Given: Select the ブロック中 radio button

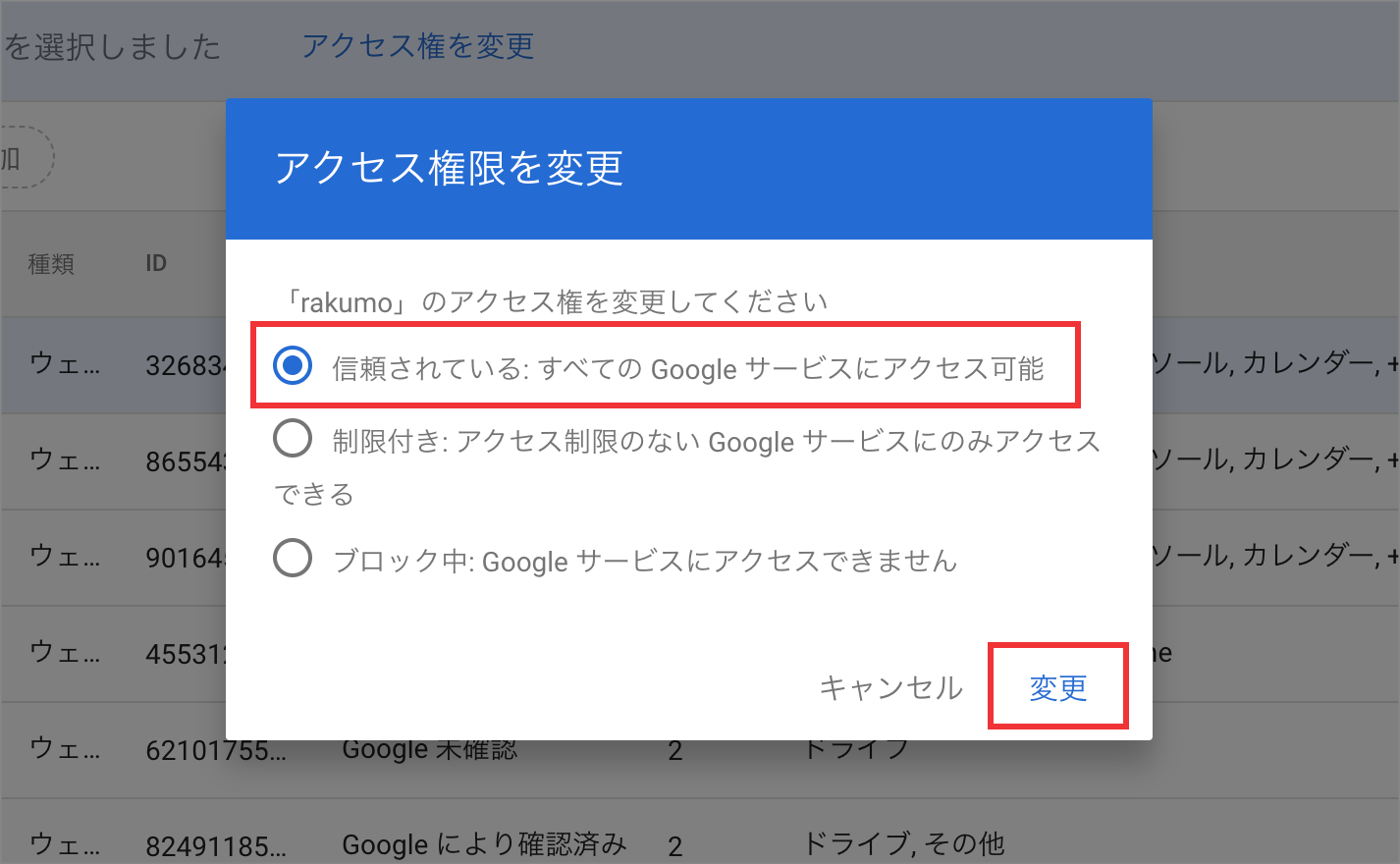Looking at the screenshot, I should [x=293, y=559].
